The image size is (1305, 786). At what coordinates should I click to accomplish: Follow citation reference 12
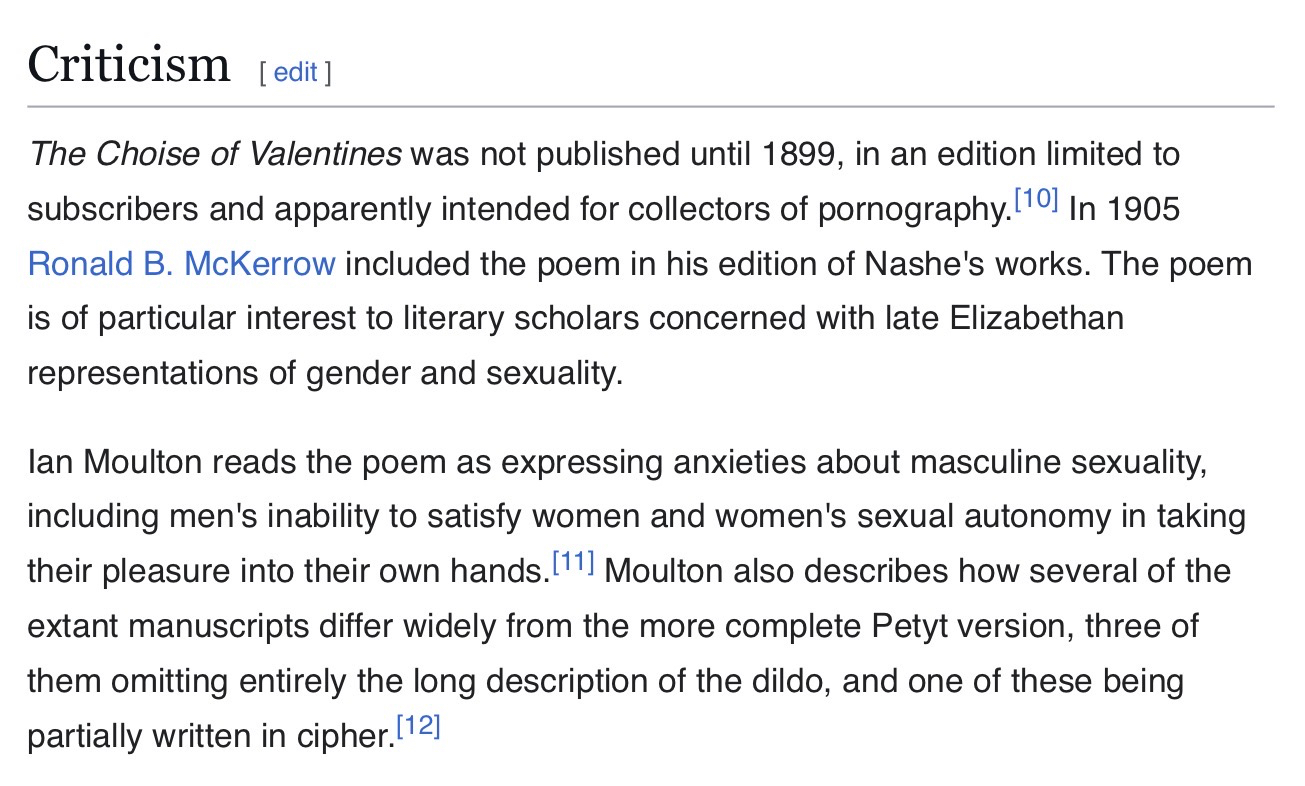point(418,727)
